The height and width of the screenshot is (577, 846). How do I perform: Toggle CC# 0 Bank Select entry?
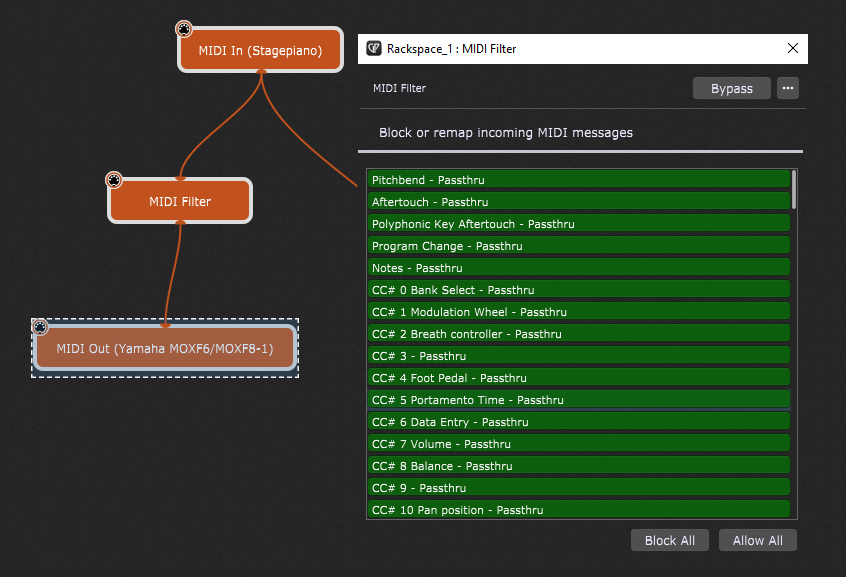579,290
